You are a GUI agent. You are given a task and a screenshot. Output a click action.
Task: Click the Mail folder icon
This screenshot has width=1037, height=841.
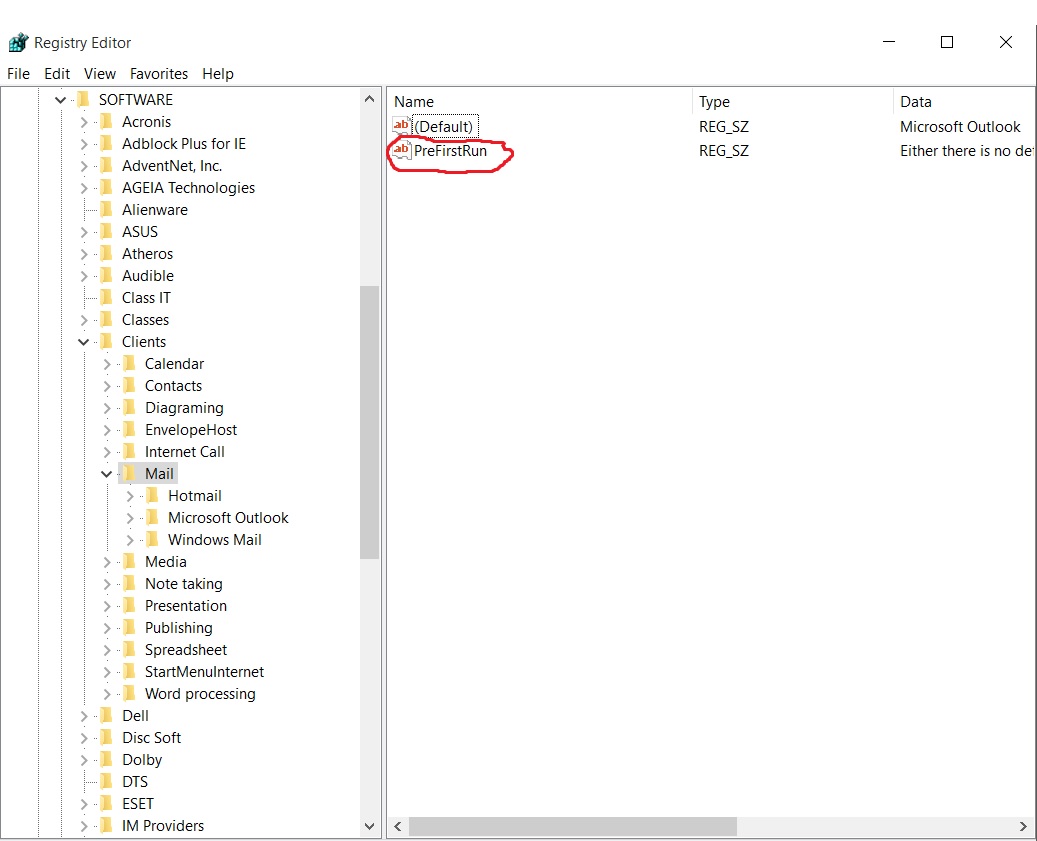pos(130,473)
